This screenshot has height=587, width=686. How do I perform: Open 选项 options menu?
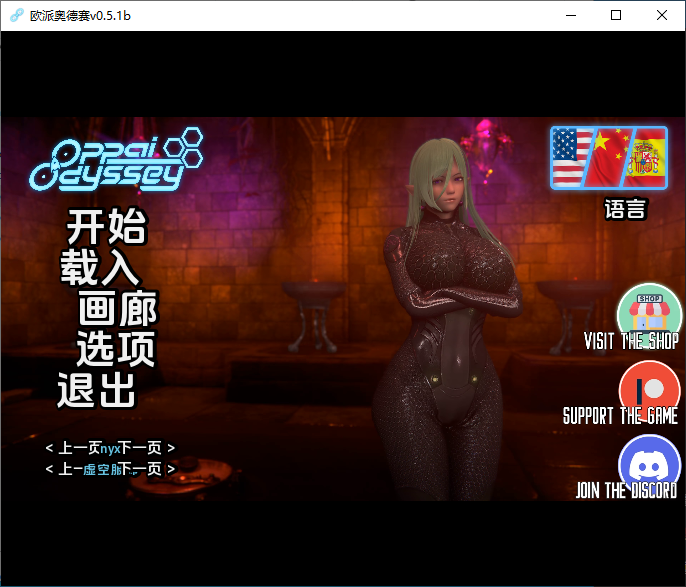click(x=116, y=349)
